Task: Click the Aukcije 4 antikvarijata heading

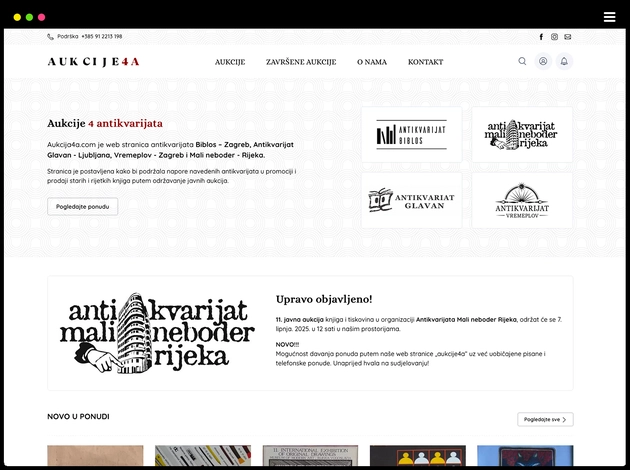Action: pyautogui.click(x=105, y=123)
